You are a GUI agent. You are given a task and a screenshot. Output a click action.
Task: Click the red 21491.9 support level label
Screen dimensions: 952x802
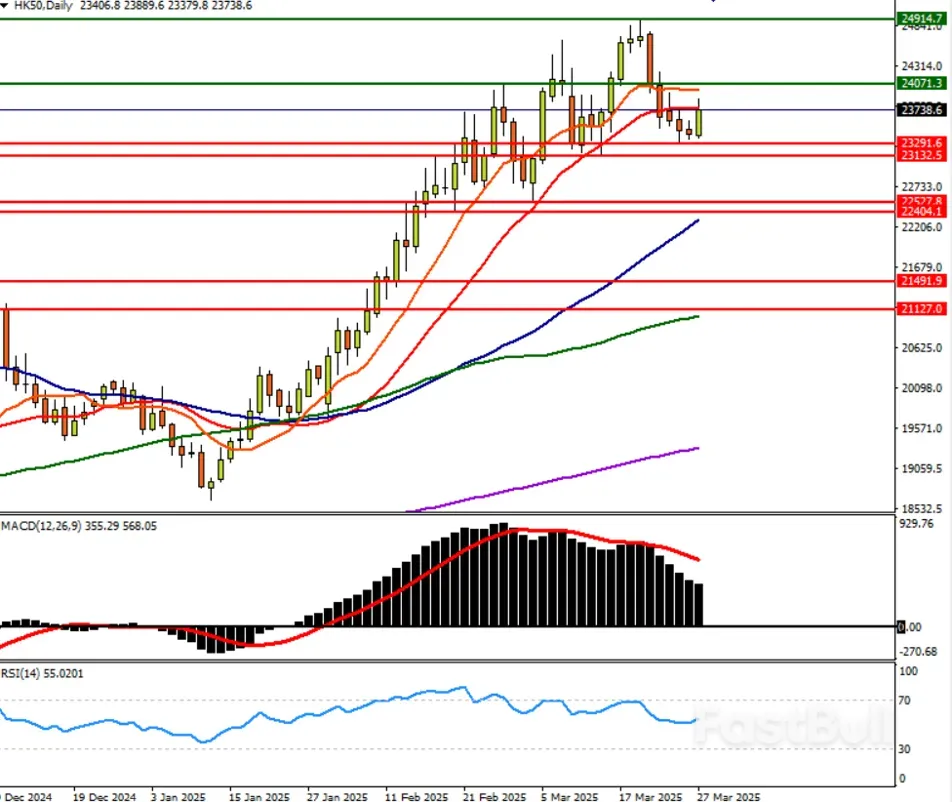(922, 282)
